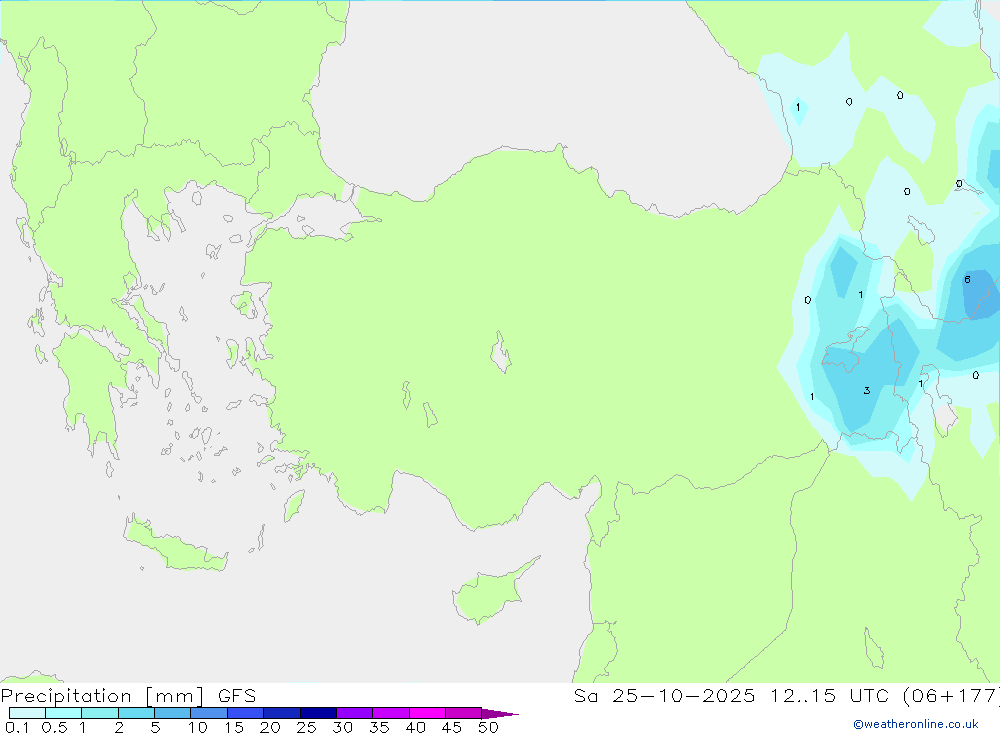
Task: Click the "3" precipitation value on map
Action: point(867,390)
